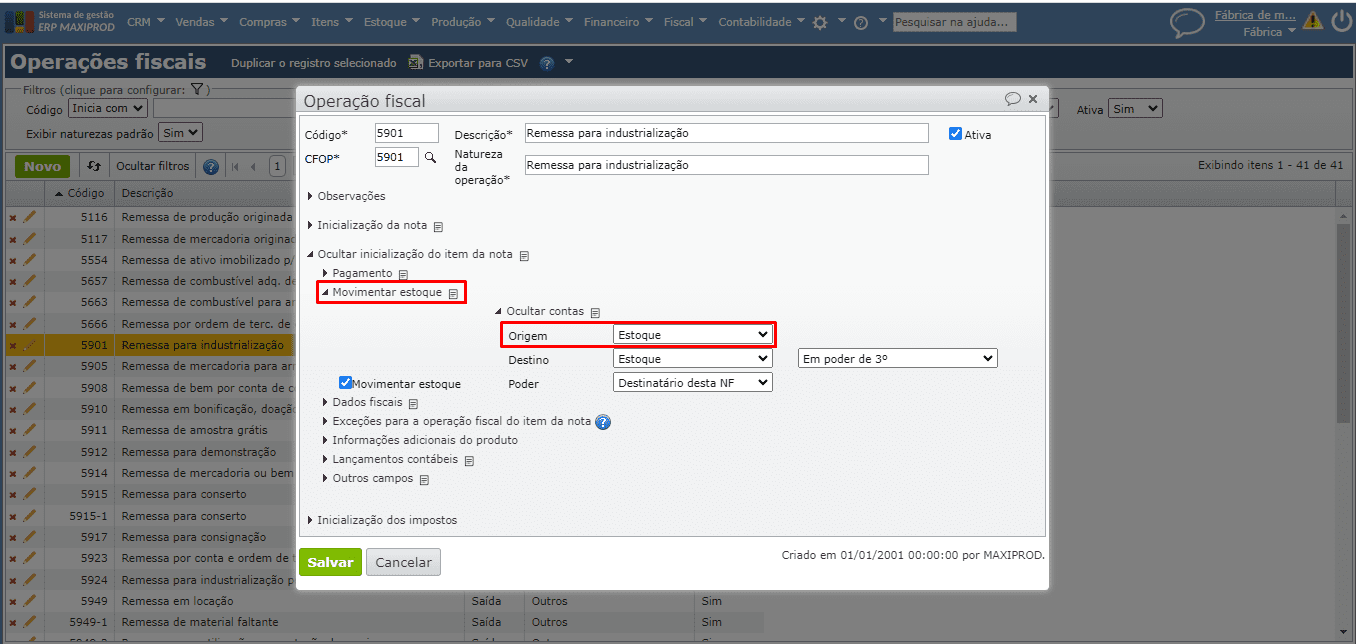Click the CFOP search magnifier icon
The image size is (1356, 644).
[431, 157]
